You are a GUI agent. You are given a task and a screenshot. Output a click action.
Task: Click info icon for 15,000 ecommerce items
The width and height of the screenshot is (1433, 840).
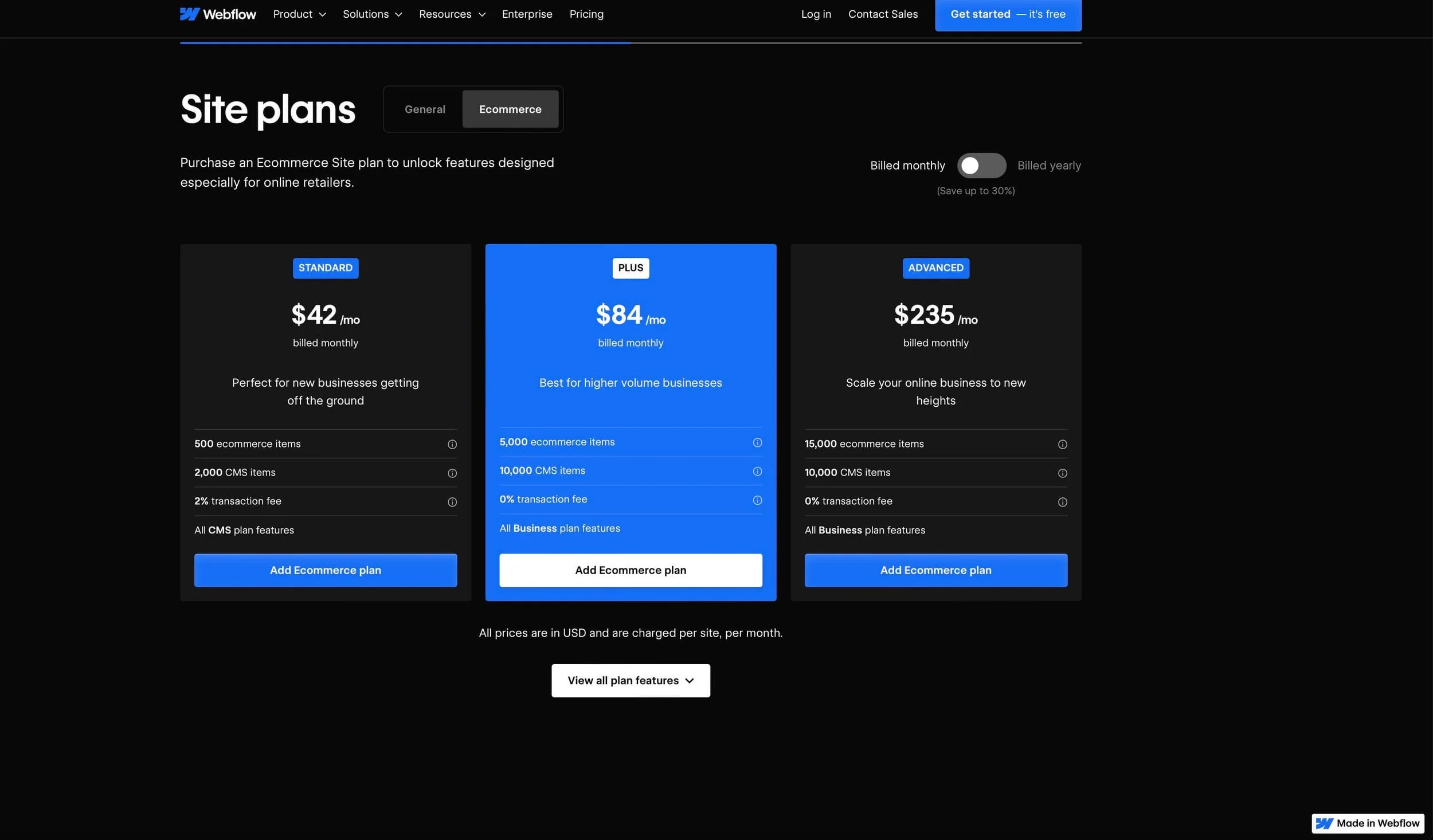1062,445
